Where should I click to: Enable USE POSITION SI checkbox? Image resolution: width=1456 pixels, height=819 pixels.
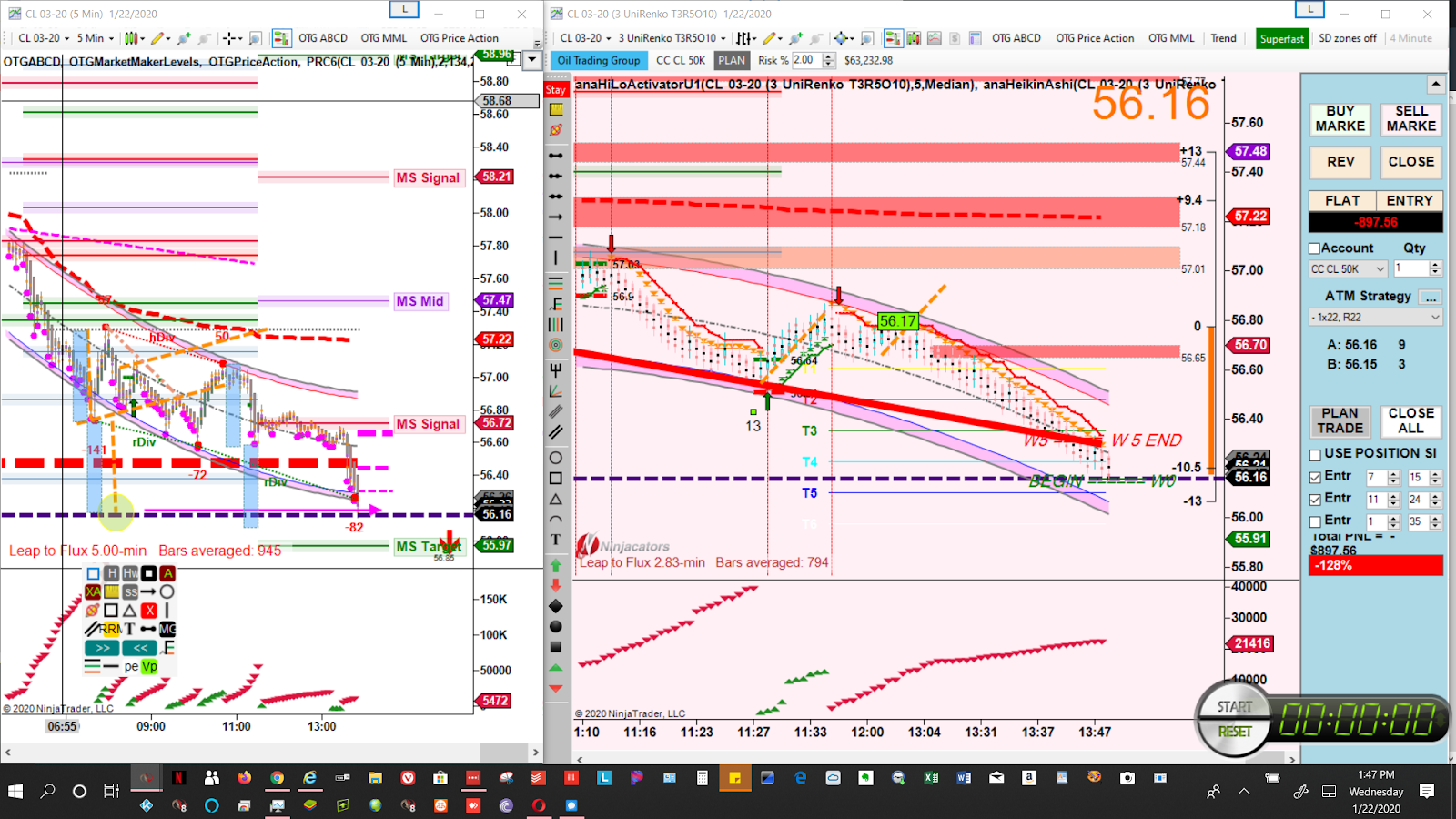(1315, 454)
